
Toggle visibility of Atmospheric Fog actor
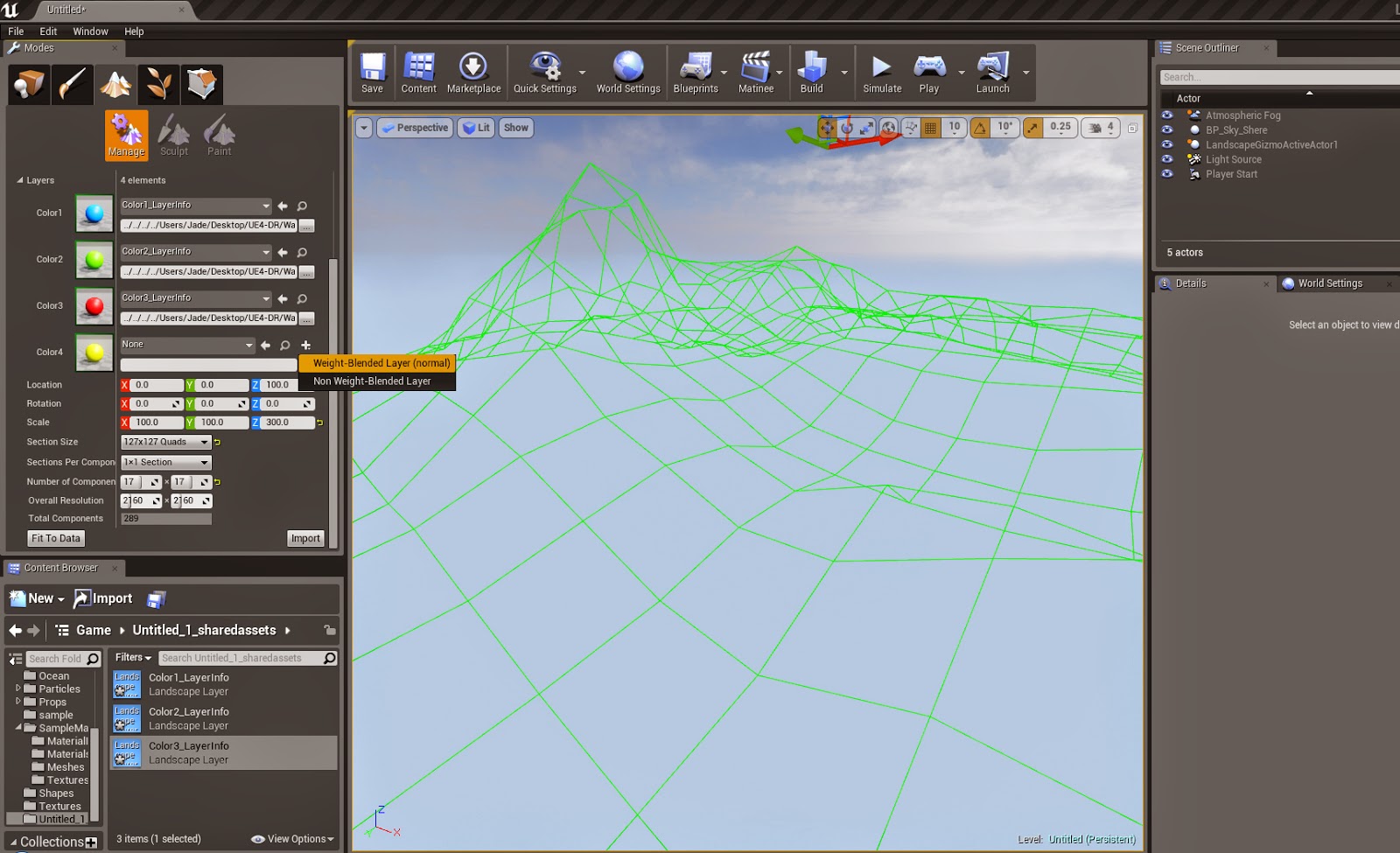click(1166, 115)
